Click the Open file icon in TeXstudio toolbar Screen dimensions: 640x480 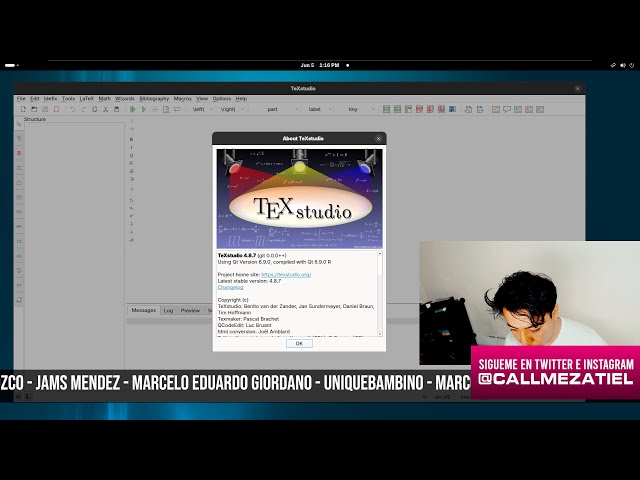[34, 109]
